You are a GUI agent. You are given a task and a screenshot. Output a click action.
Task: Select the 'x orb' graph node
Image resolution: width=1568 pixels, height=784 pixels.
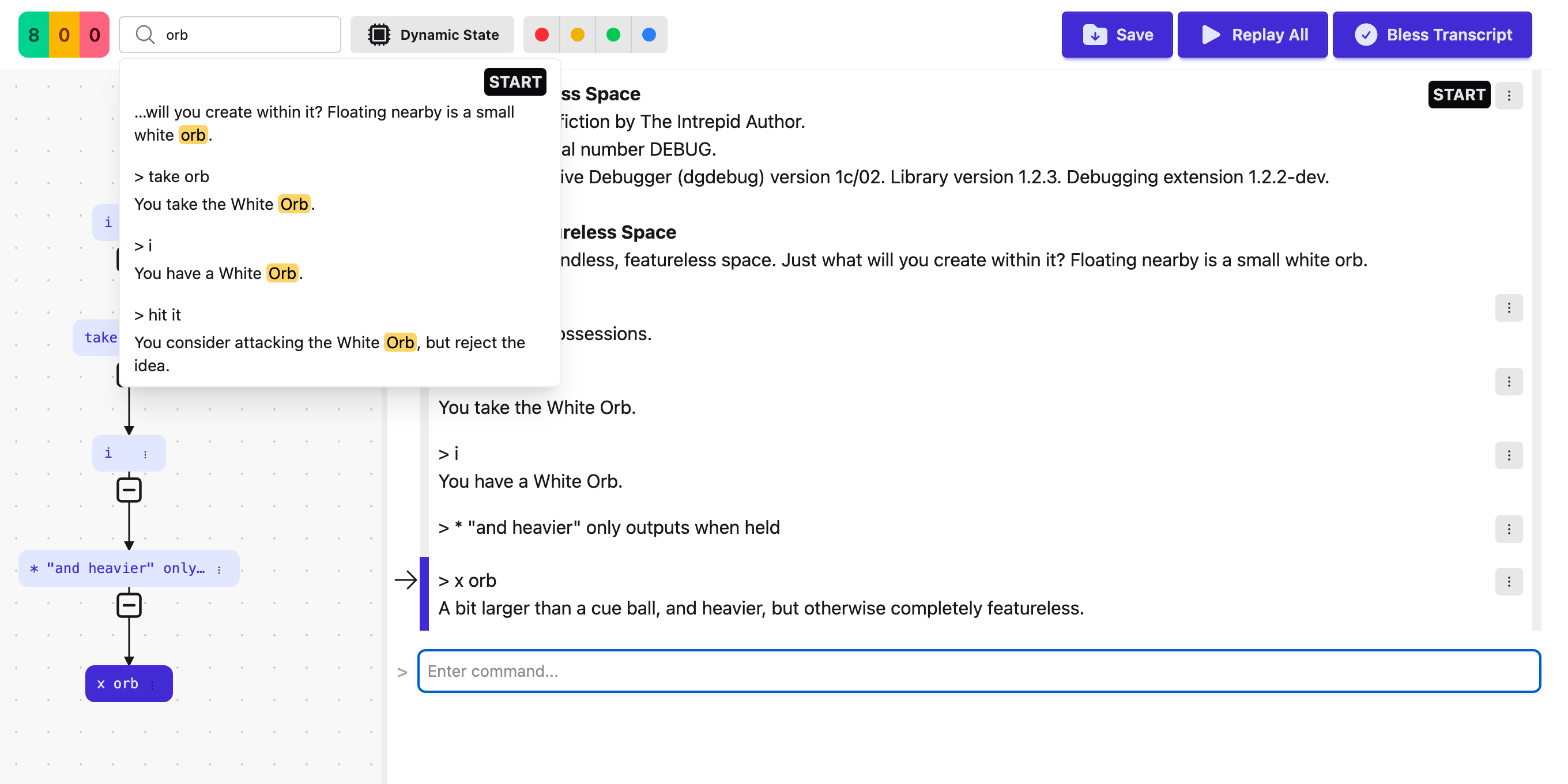(129, 683)
